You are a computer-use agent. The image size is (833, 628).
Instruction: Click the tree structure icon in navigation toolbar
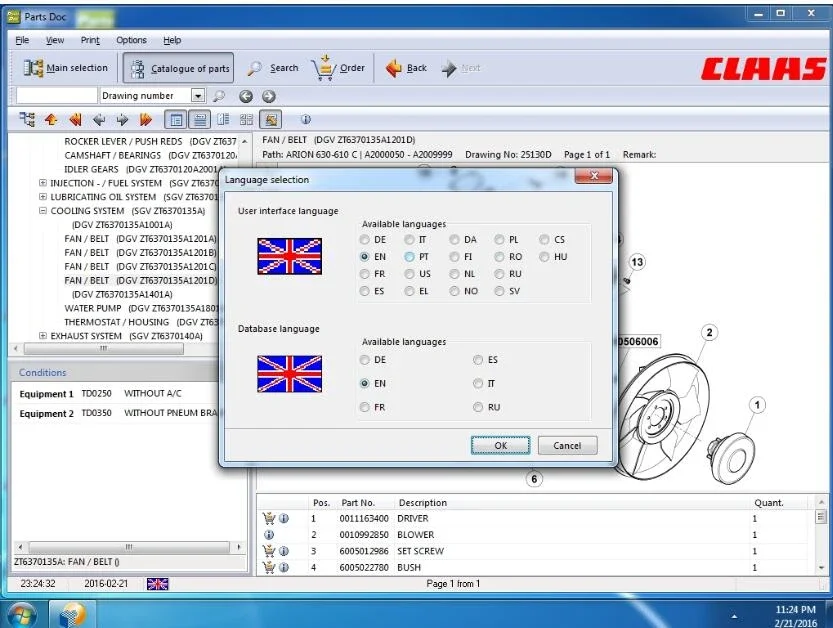[27, 120]
